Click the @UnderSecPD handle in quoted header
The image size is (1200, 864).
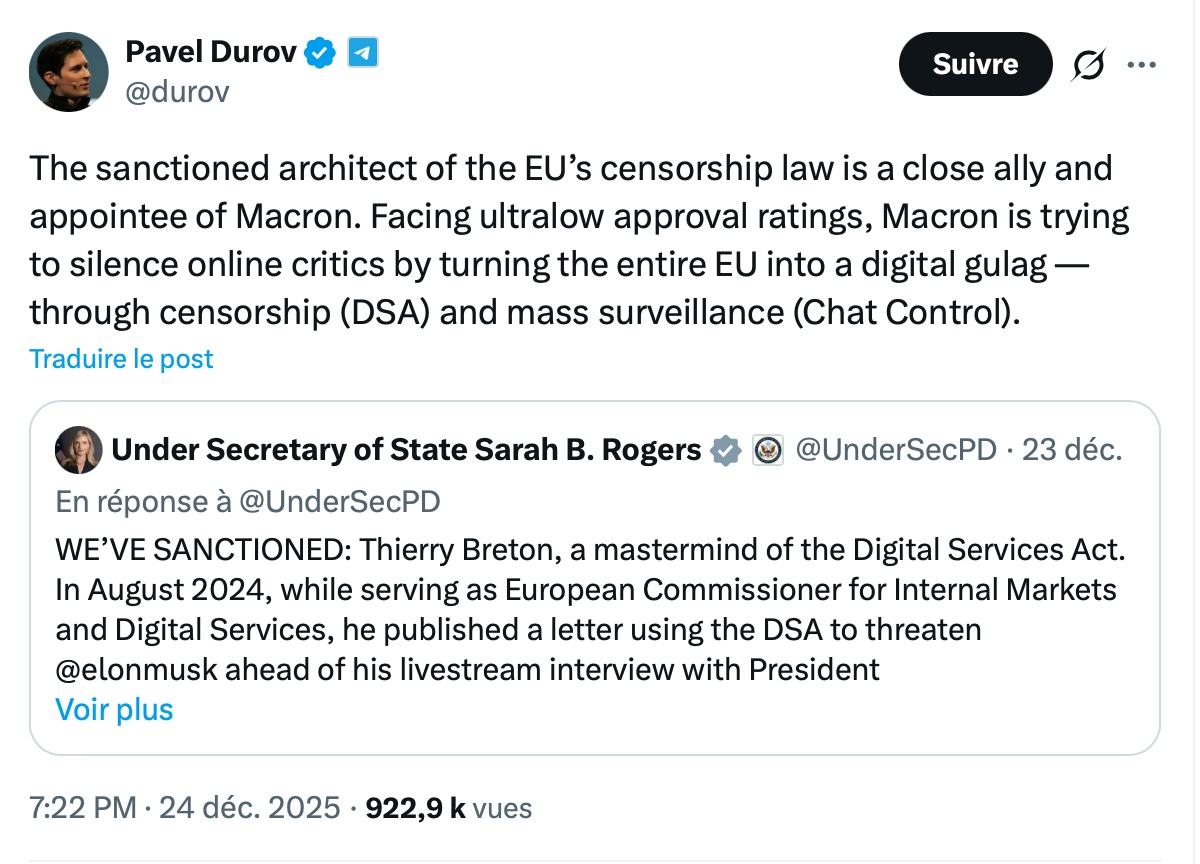(x=896, y=451)
